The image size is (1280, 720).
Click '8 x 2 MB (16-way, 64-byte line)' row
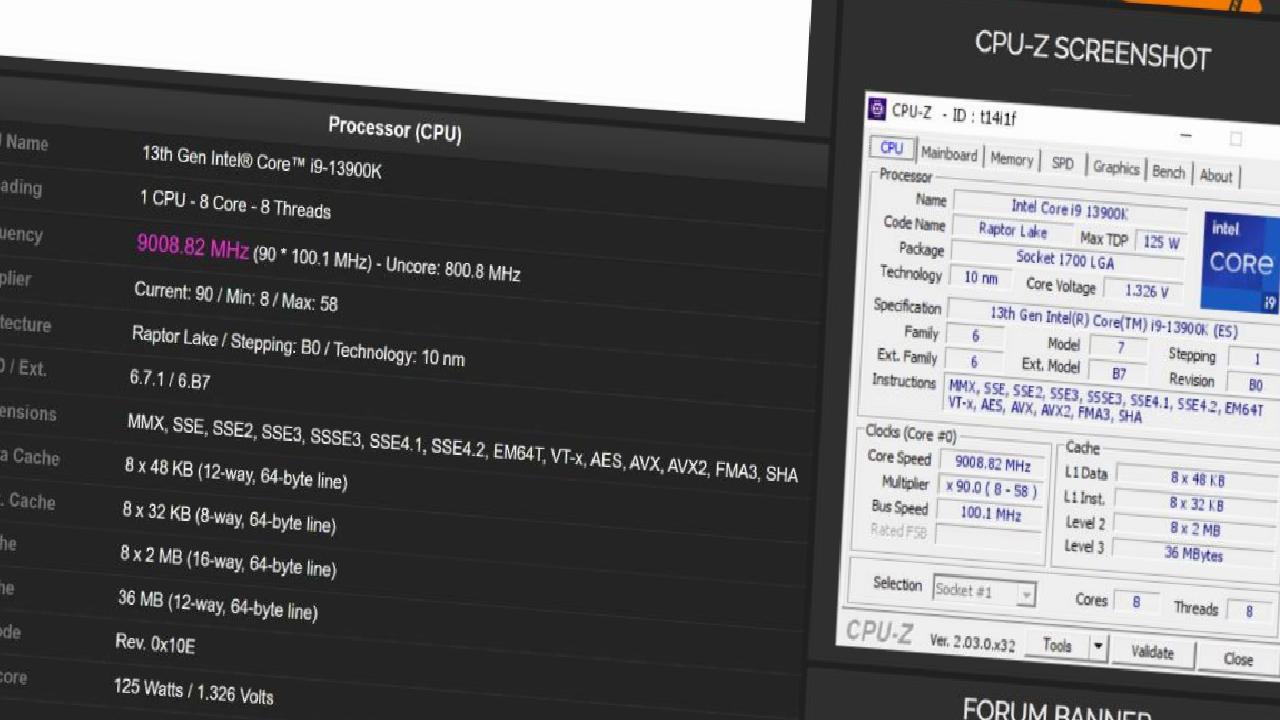pos(228,561)
